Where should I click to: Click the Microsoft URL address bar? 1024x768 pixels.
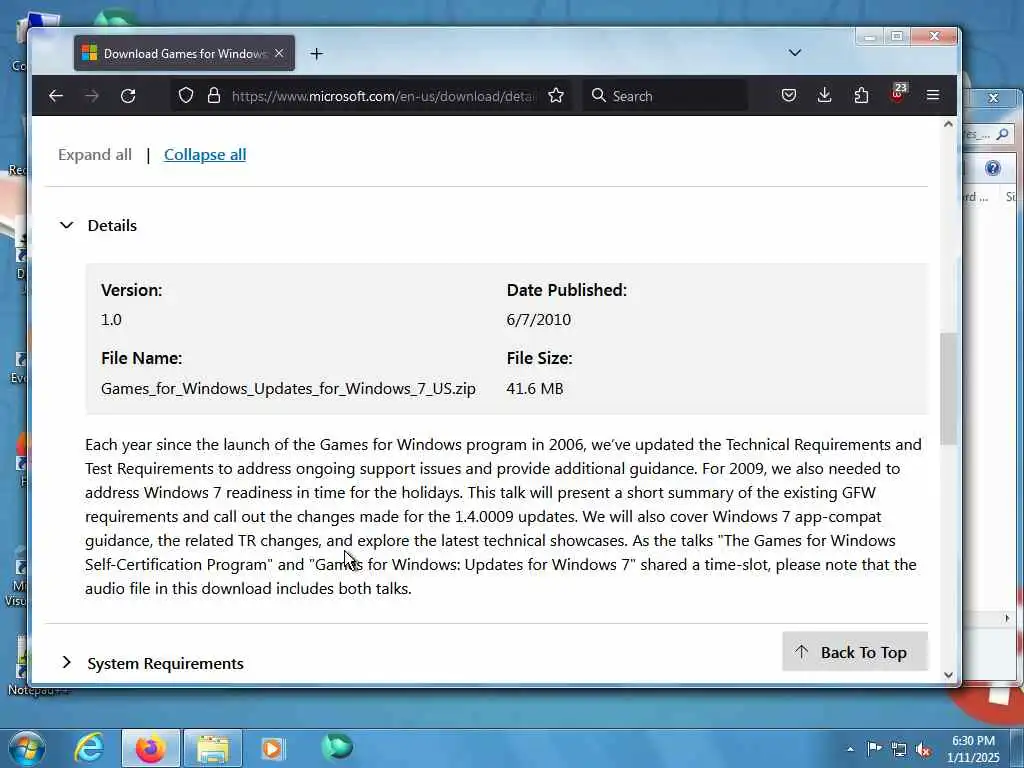pyautogui.click(x=383, y=96)
